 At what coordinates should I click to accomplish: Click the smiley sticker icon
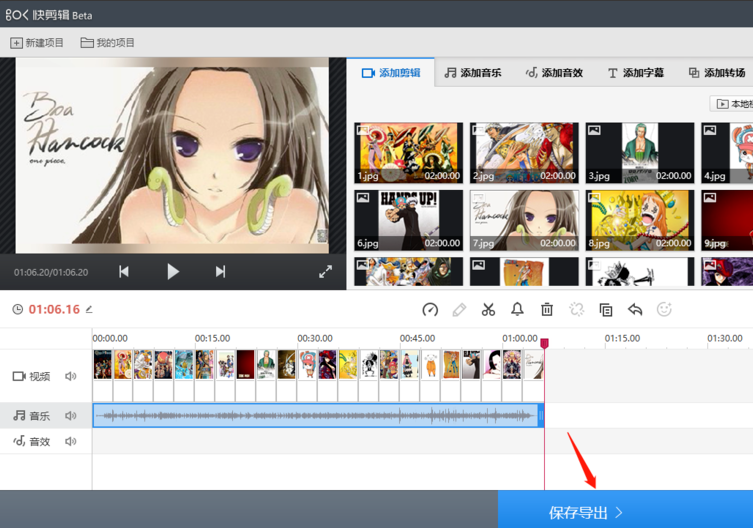click(664, 309)
